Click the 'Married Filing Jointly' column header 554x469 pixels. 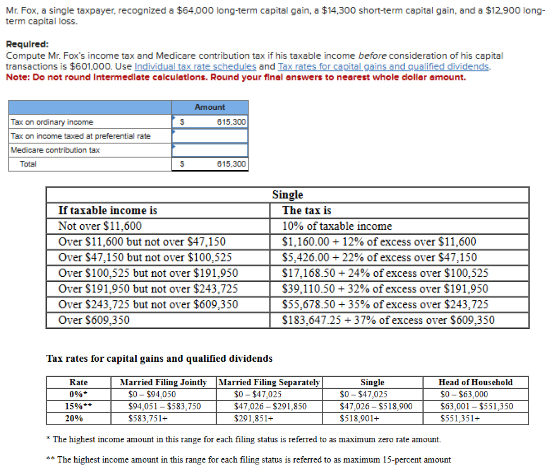click(163, 382)
